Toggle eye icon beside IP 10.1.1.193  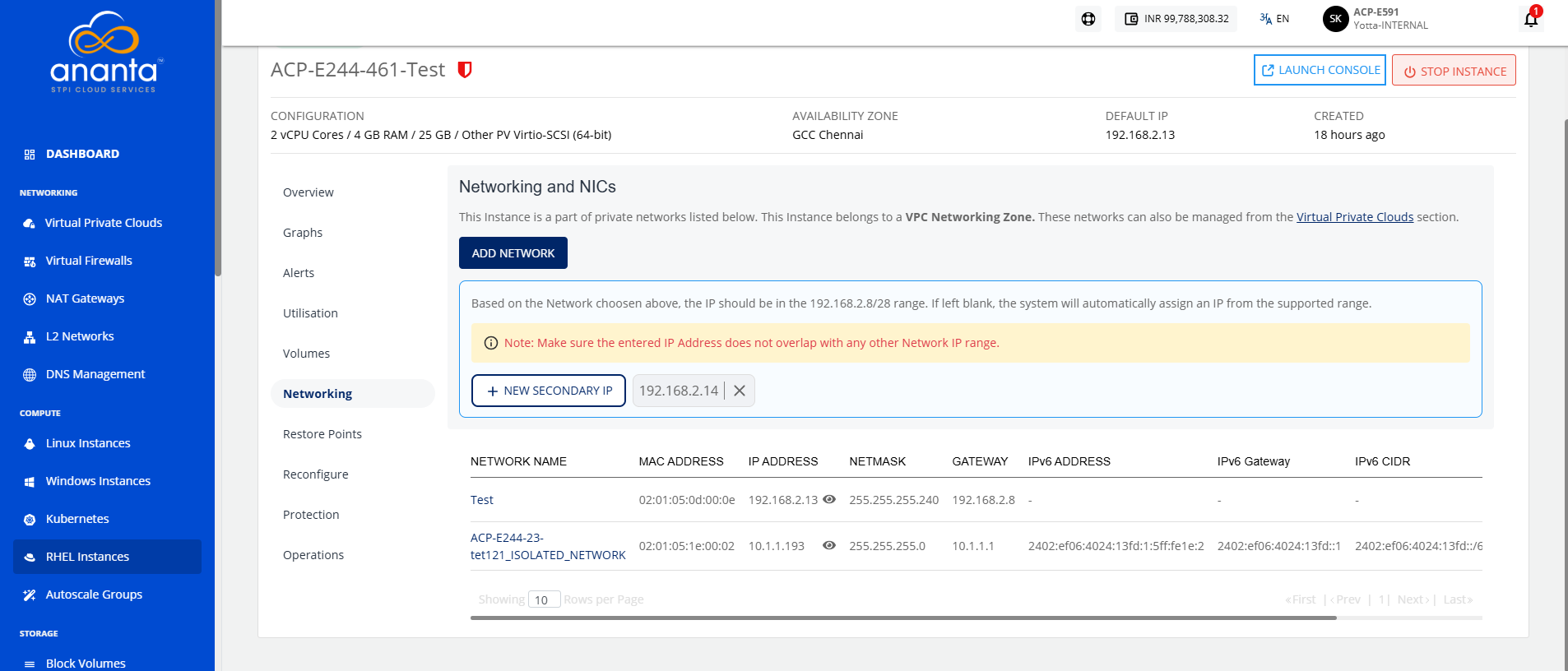829,545
